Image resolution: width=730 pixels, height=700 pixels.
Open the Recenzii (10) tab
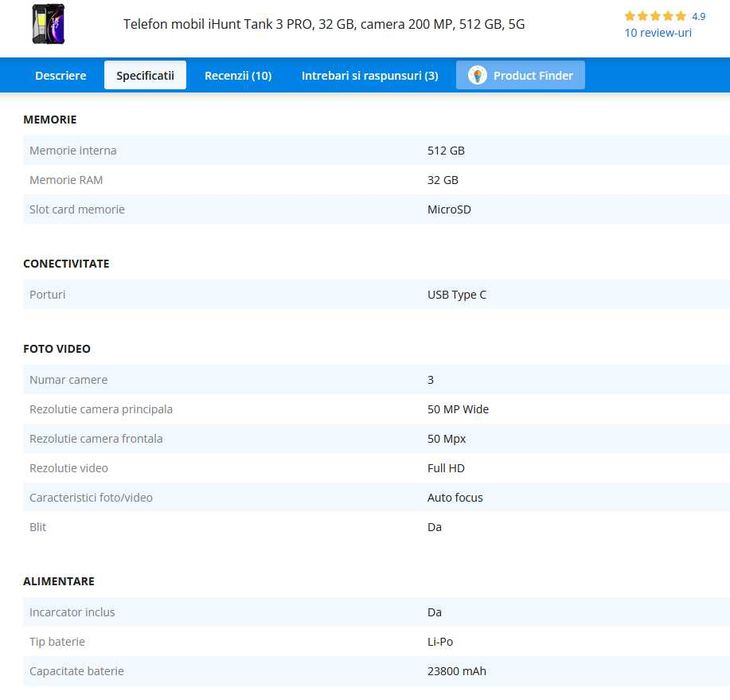238,75
